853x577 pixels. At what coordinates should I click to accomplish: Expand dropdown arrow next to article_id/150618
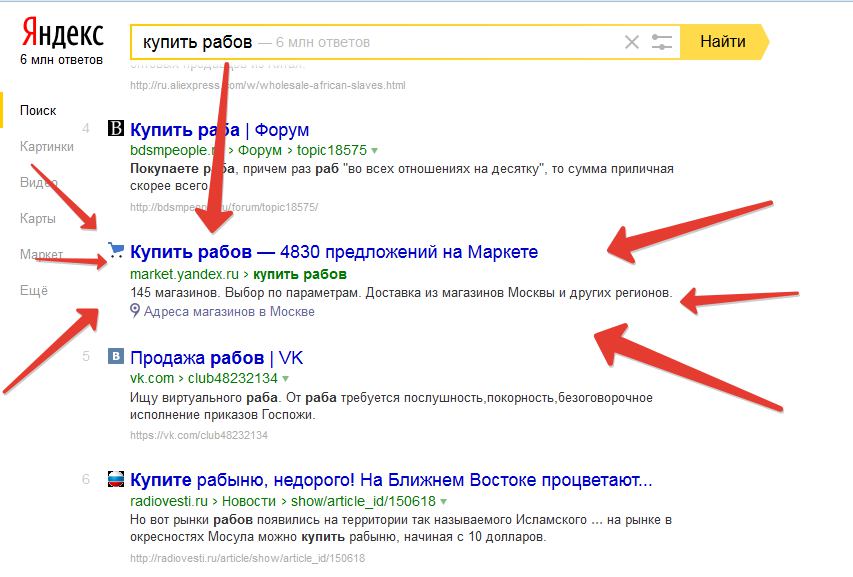(x=444, y=502)
